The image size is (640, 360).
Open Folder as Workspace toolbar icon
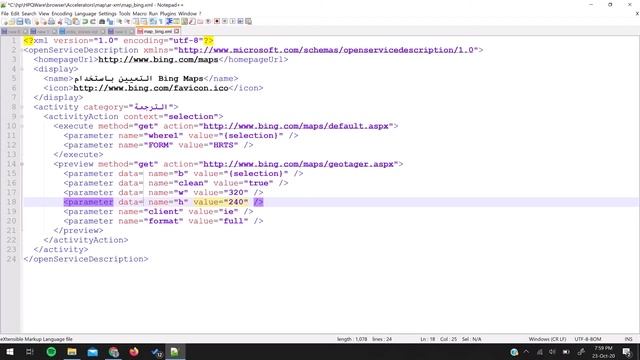pos(200,21)
